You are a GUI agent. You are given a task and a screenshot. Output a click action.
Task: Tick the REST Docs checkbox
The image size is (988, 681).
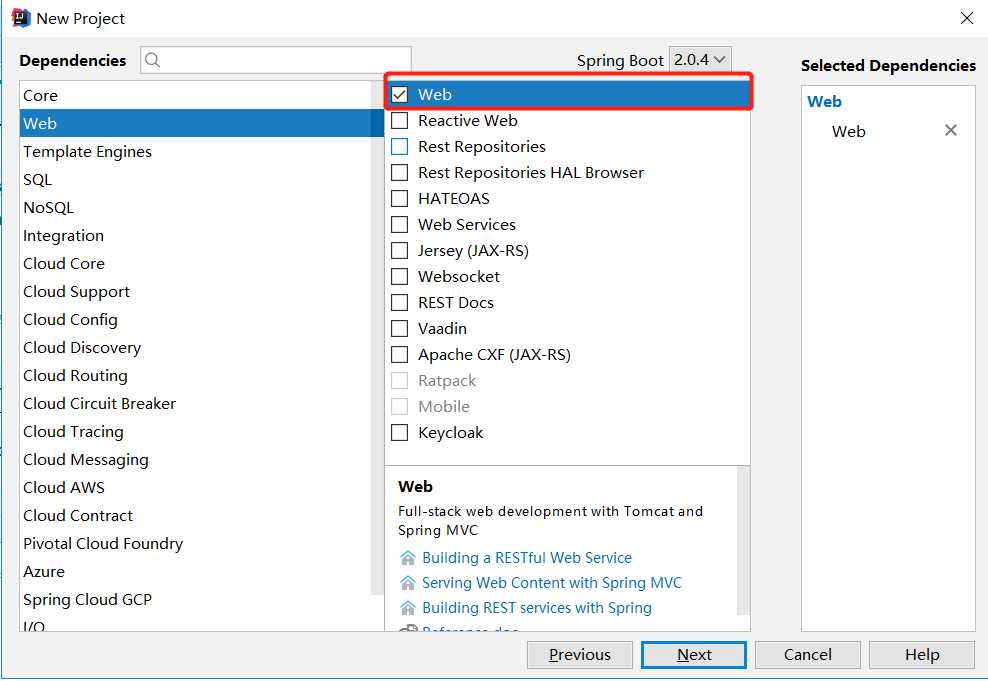[x=399, y=302]
